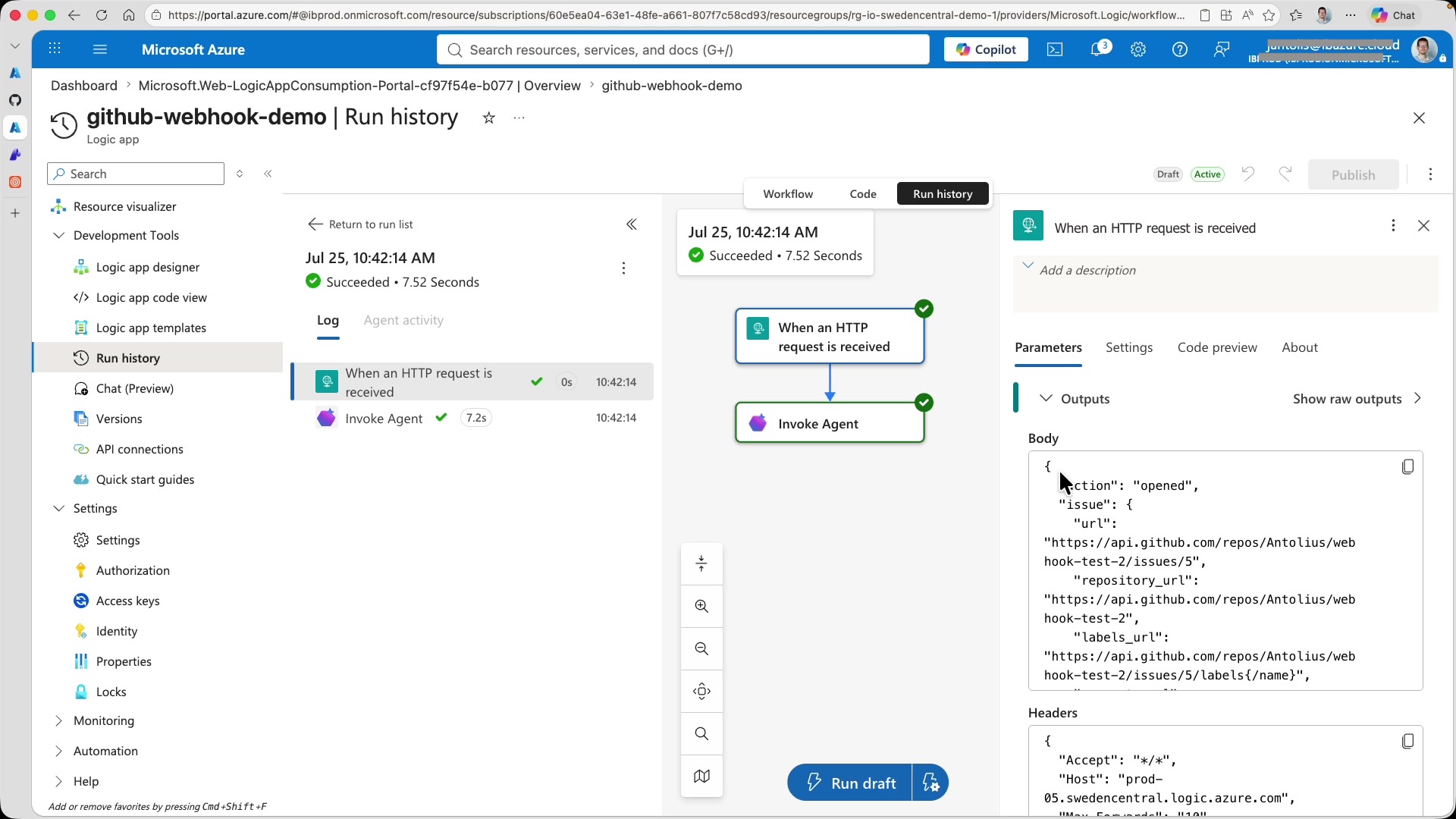Select the Run history view tab
This screenshot has width=1456, height=819.
tap(943, 194)
